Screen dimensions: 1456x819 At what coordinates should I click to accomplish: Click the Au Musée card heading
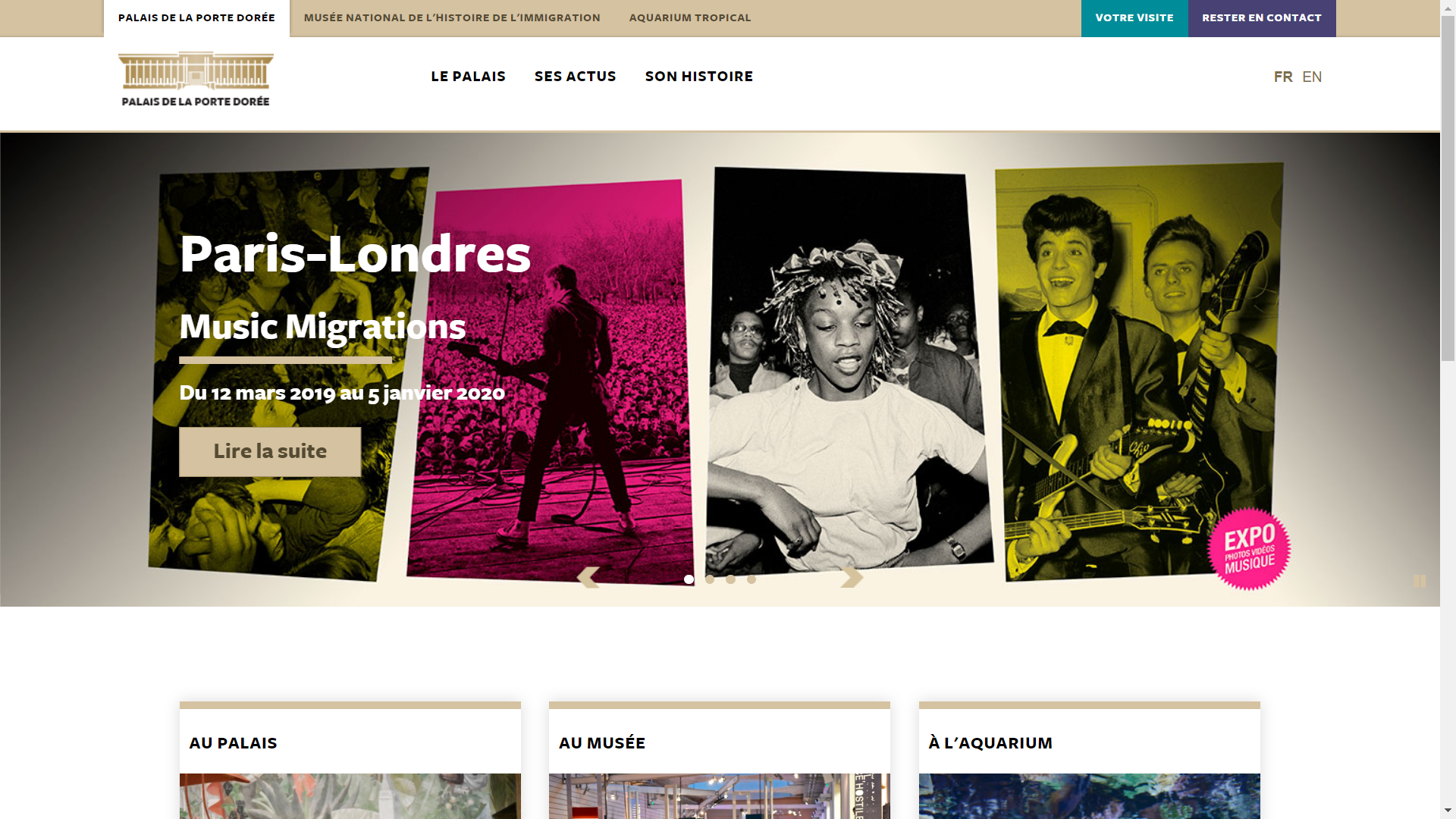pos(602,743)
